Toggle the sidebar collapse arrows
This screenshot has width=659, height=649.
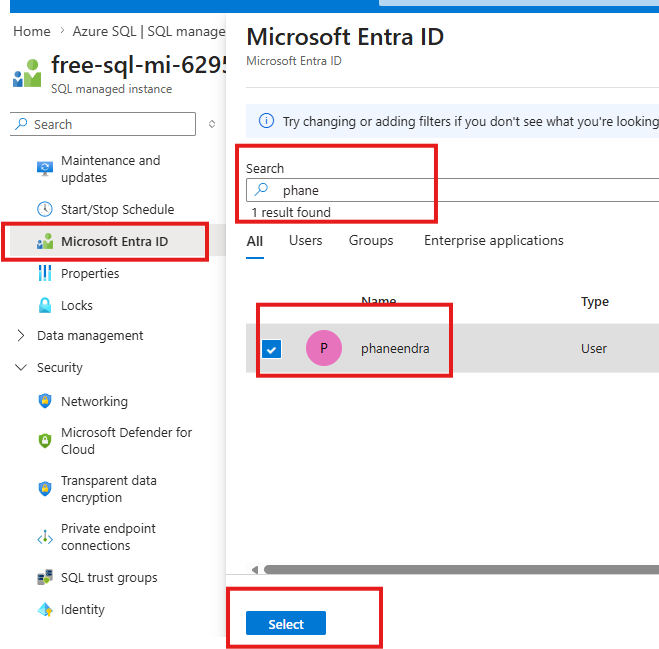[x=212, y=124]
